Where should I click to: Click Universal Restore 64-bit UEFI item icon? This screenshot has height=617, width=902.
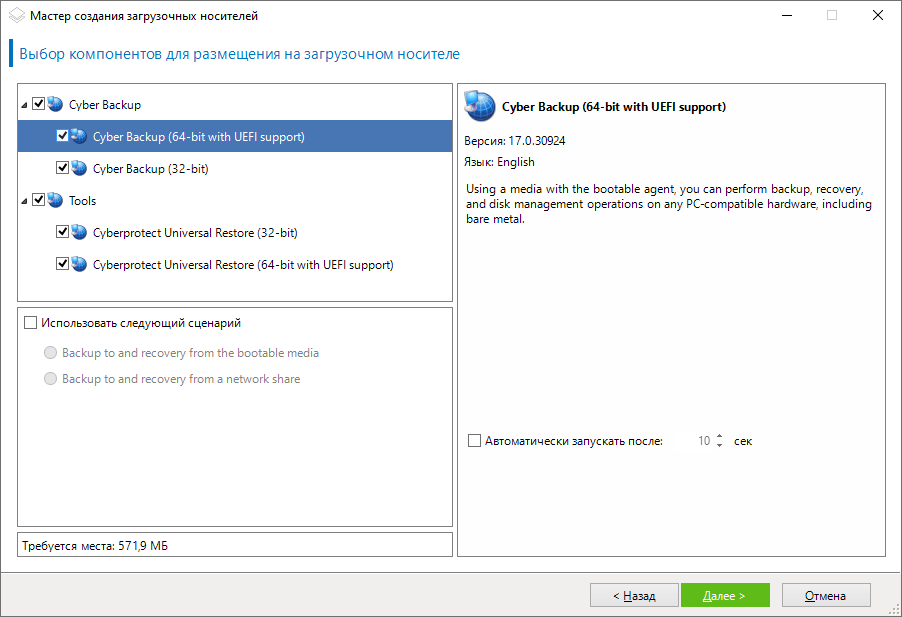[x=79, y=264]
